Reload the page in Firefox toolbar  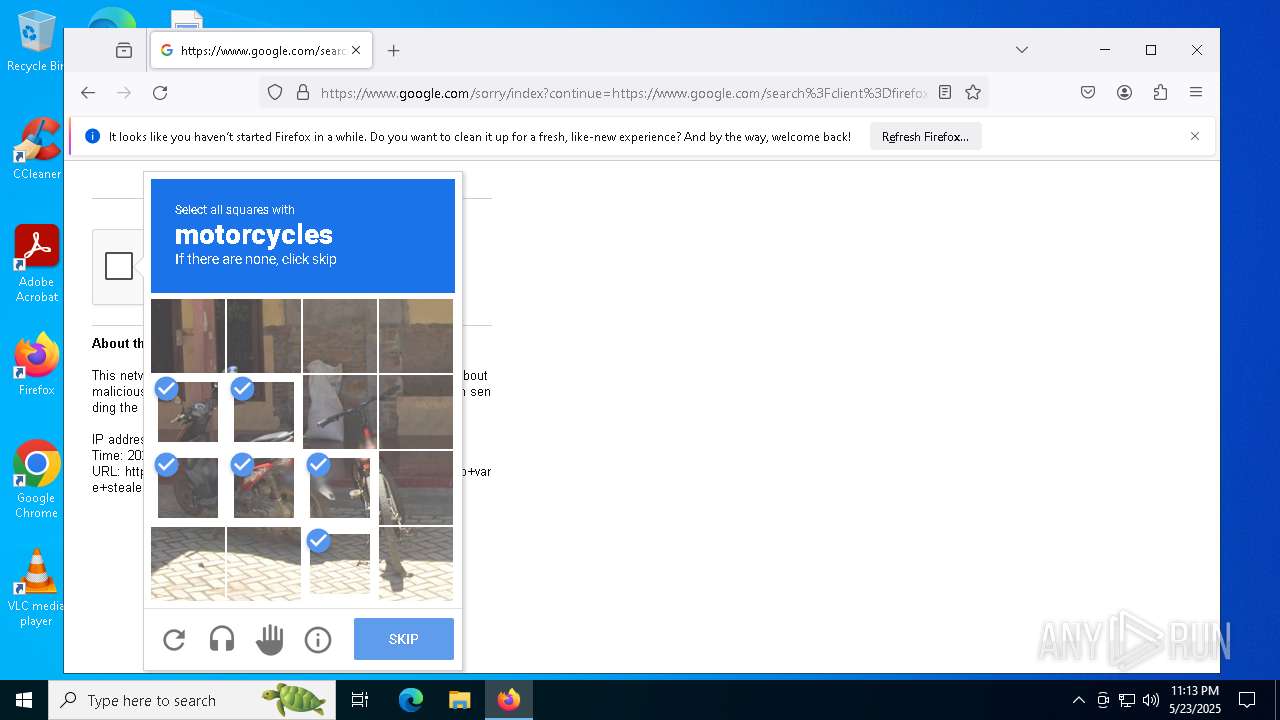click(x=160, y=93)
